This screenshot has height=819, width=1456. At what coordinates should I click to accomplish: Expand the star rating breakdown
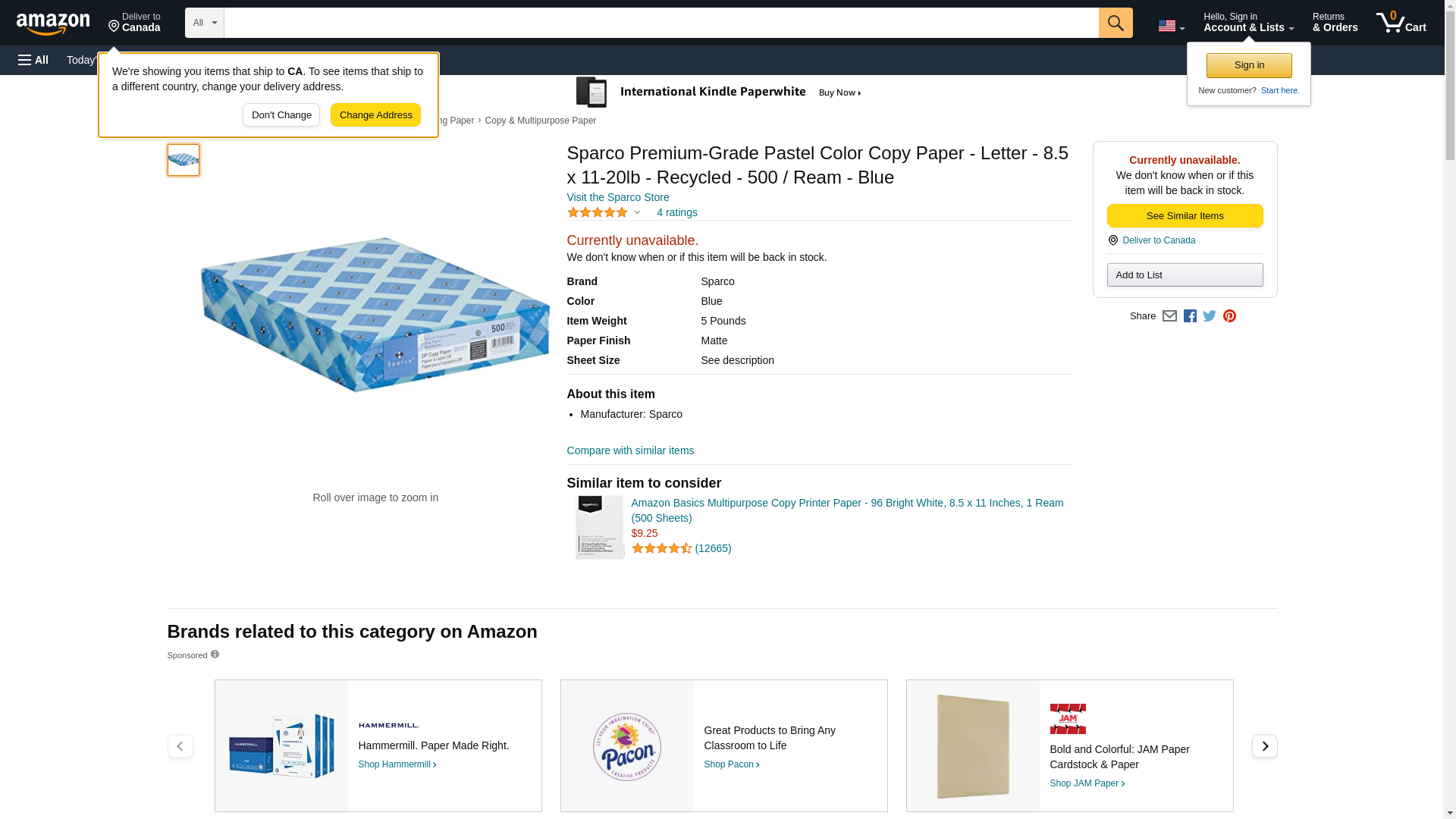point(637,213)
